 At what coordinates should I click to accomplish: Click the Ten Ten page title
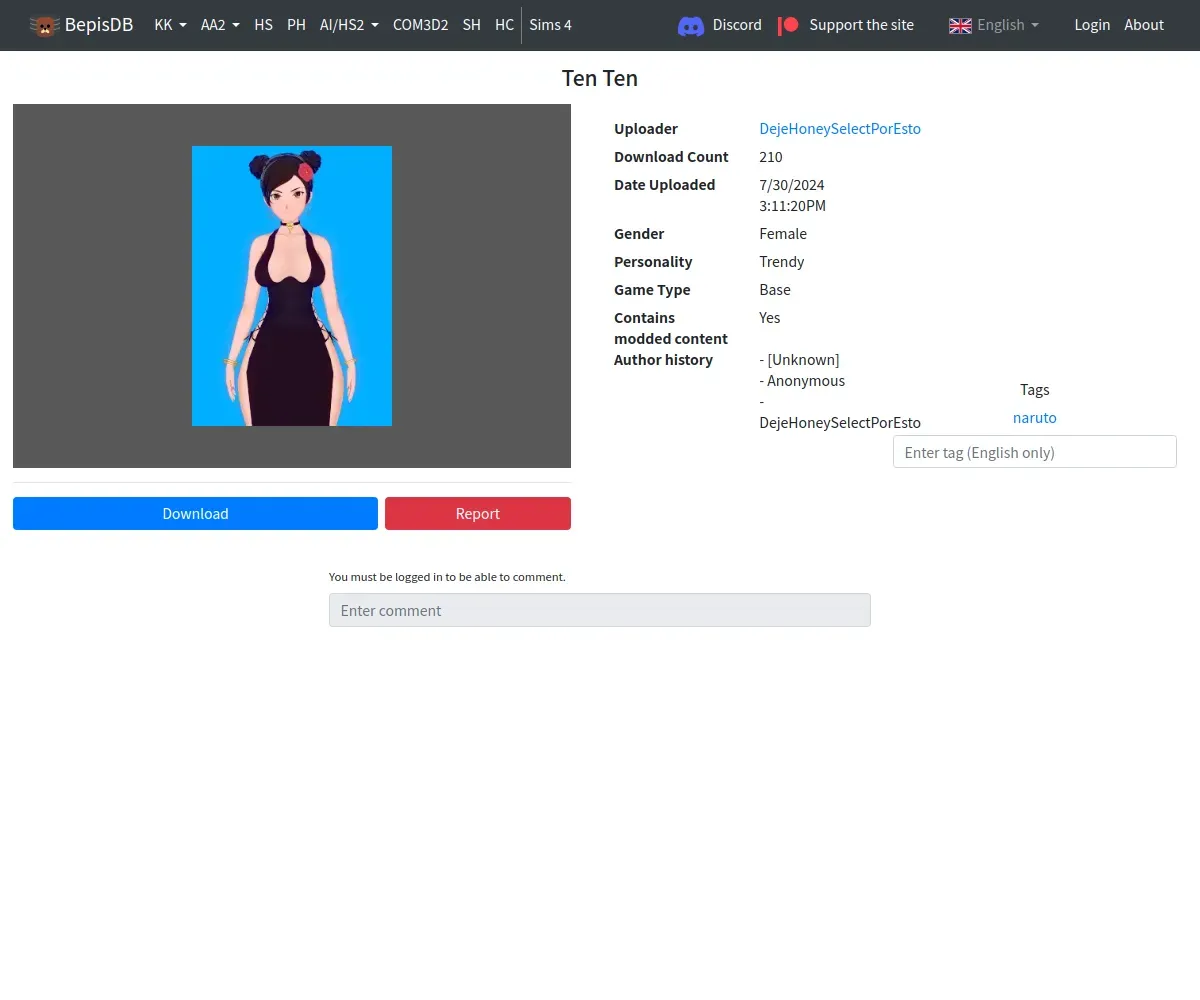click(600, 79)
